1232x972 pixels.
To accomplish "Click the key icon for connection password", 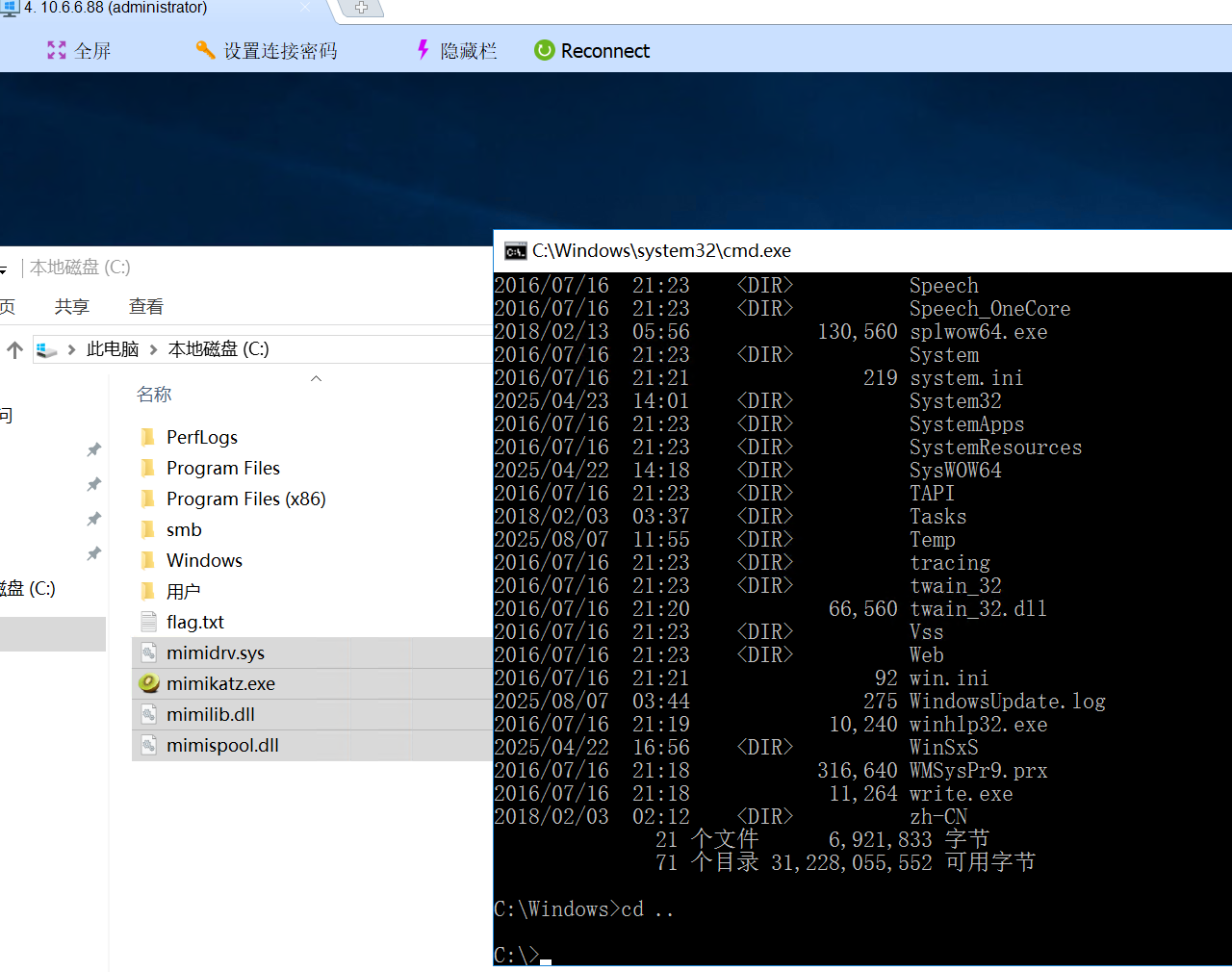I will click(x=205, y=50).
